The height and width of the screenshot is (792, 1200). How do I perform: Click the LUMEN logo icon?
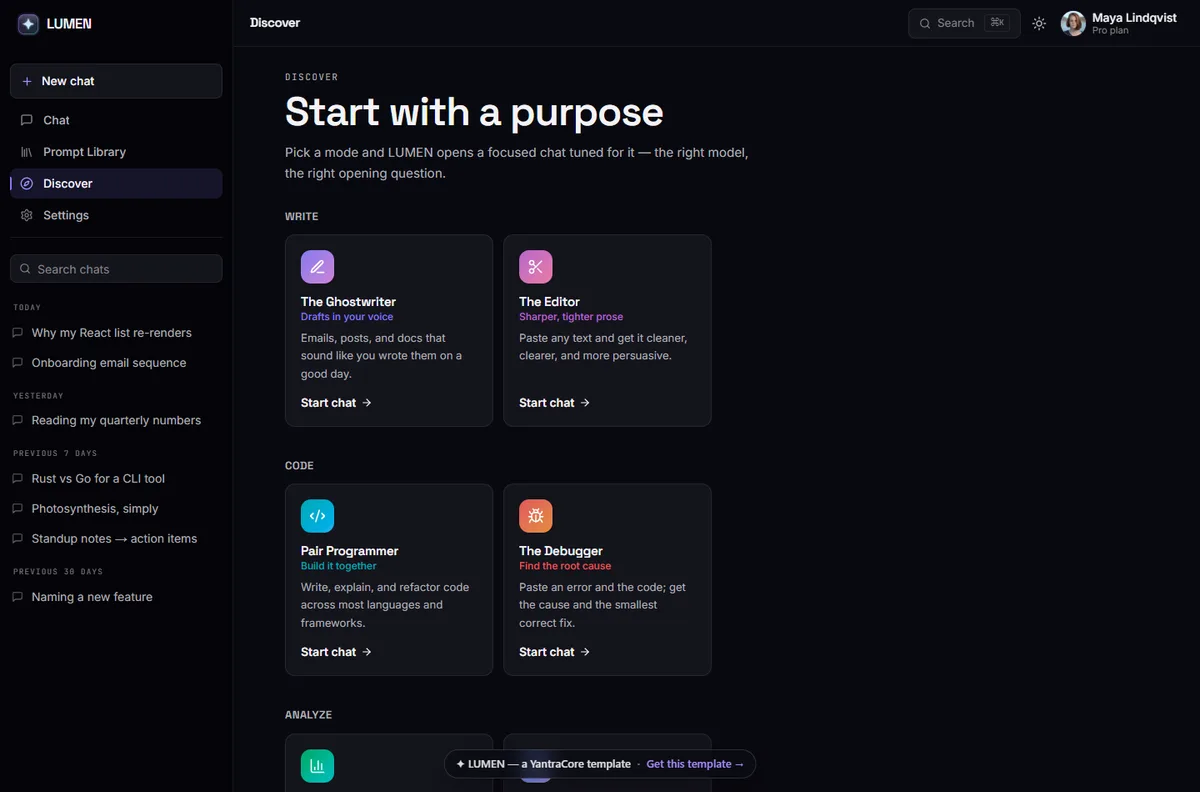point(28,24)
